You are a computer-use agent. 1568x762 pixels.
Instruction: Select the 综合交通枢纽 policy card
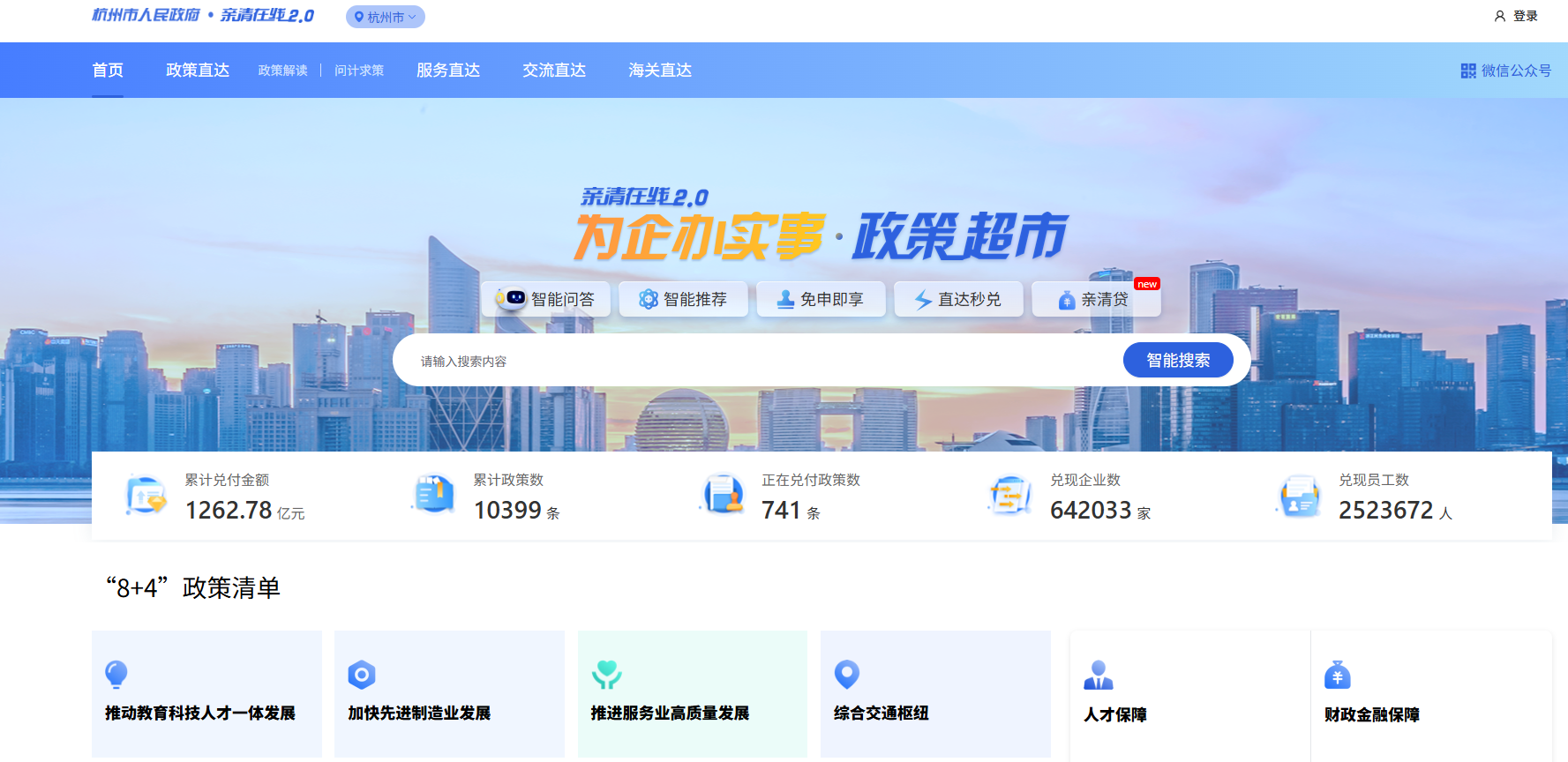click(x=934, y=694)
